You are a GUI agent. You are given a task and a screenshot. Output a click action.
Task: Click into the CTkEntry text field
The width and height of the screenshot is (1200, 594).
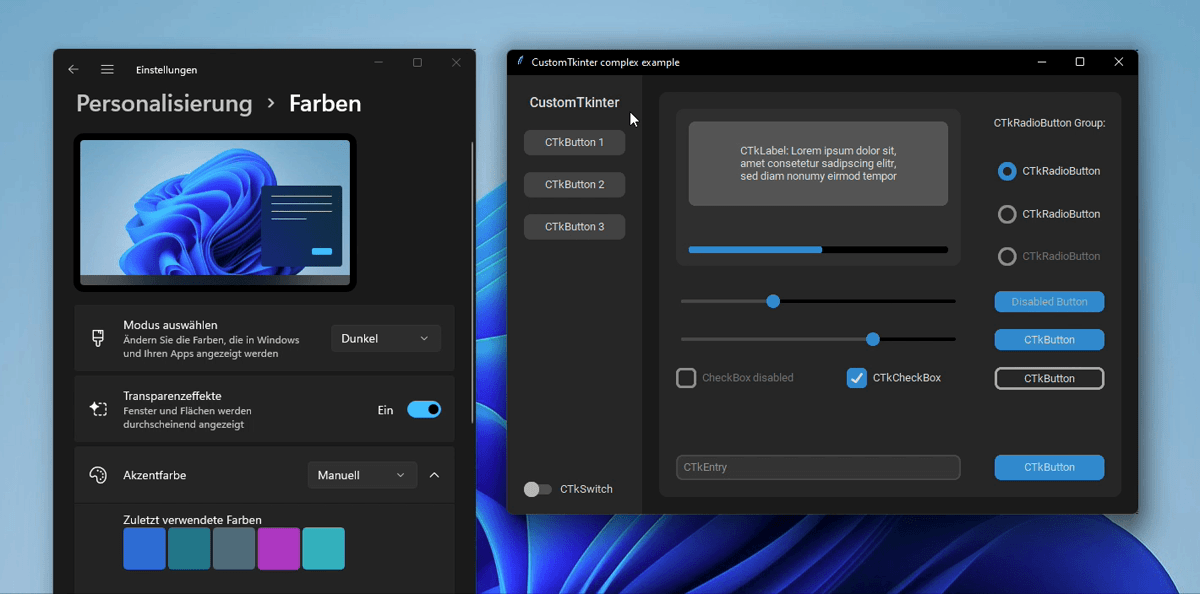pos(818,467)
